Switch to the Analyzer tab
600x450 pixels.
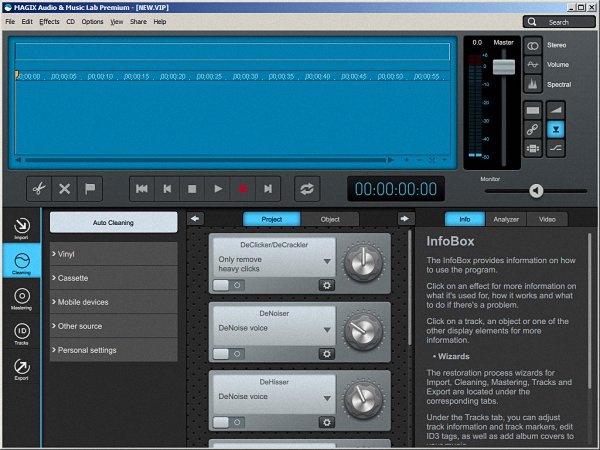point(506,219)
